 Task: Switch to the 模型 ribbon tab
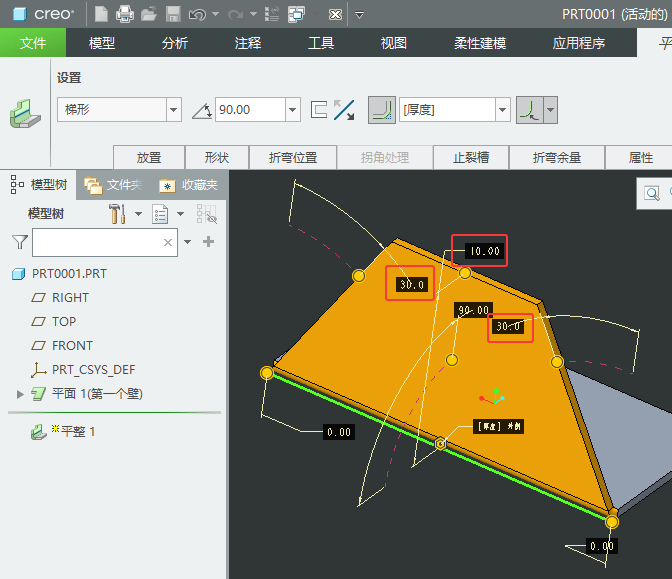point(102,43)
